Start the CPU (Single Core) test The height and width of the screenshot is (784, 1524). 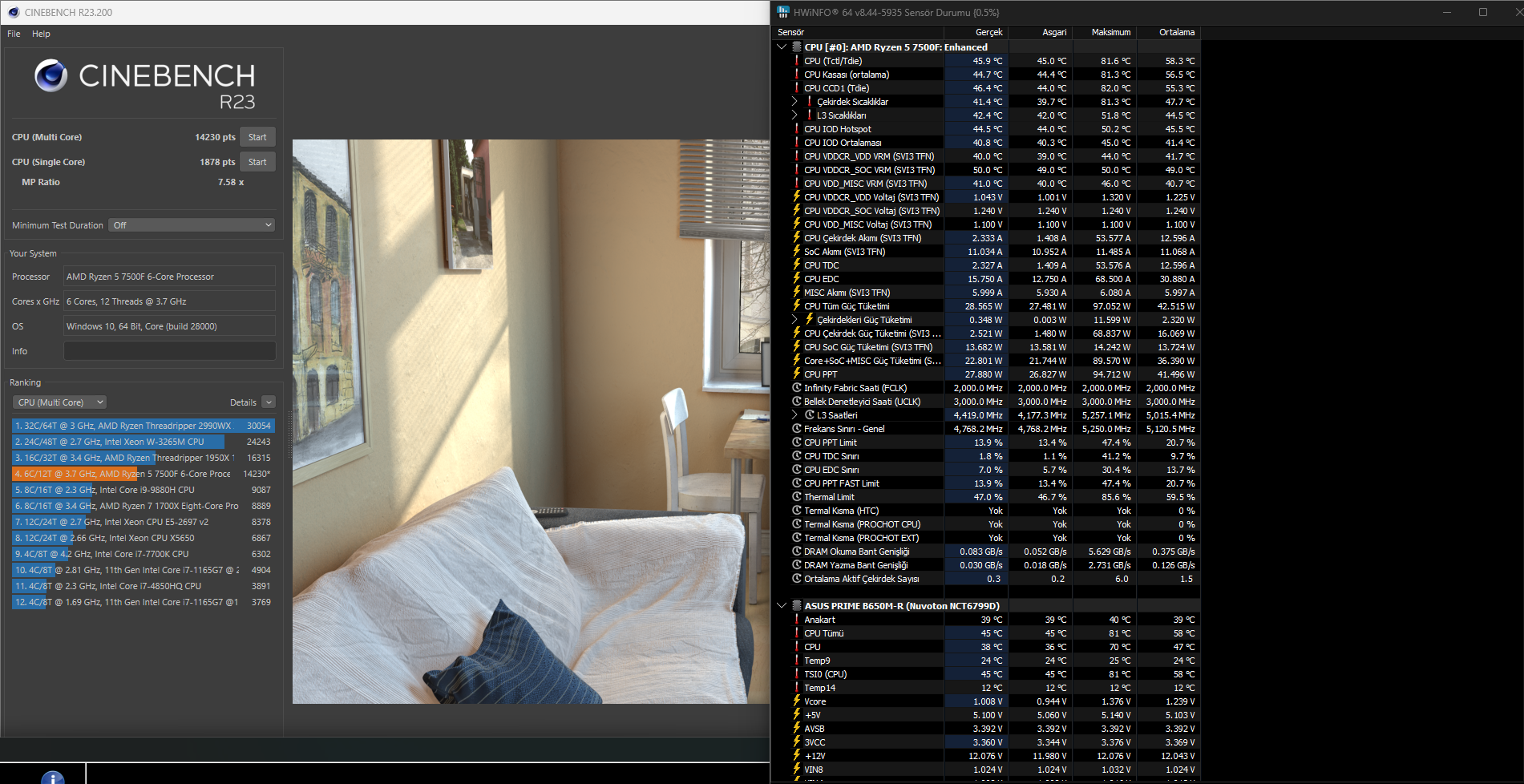click(x=257, y=162)
